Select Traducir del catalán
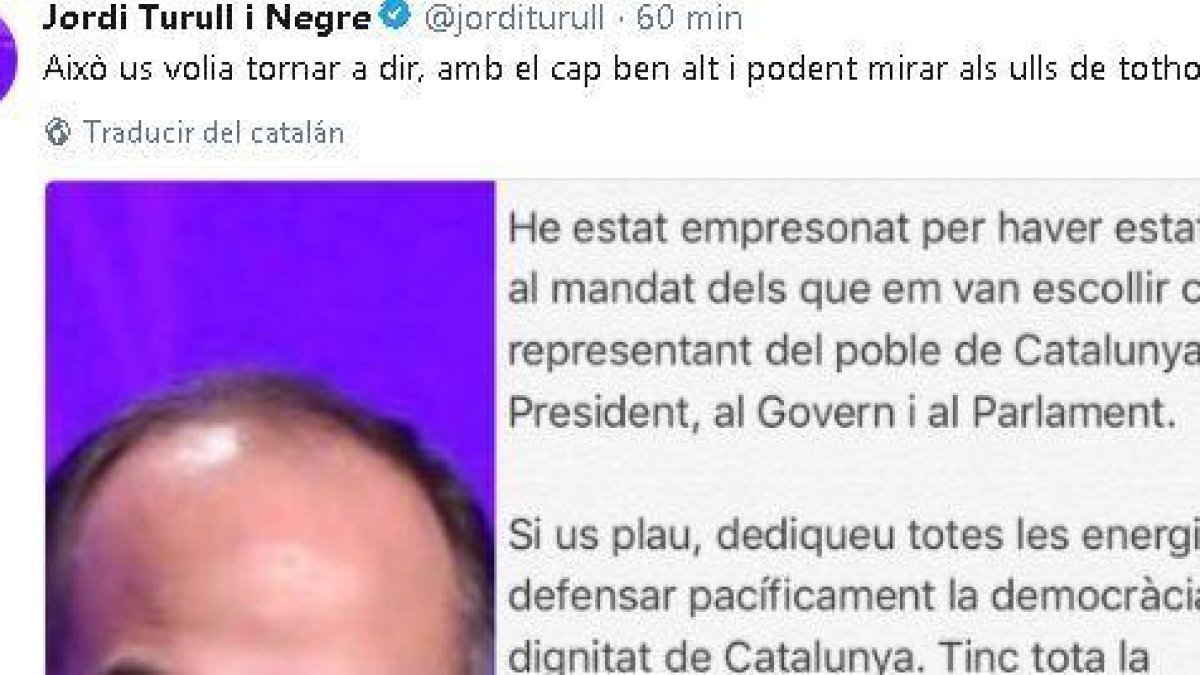 coord(214,132)
